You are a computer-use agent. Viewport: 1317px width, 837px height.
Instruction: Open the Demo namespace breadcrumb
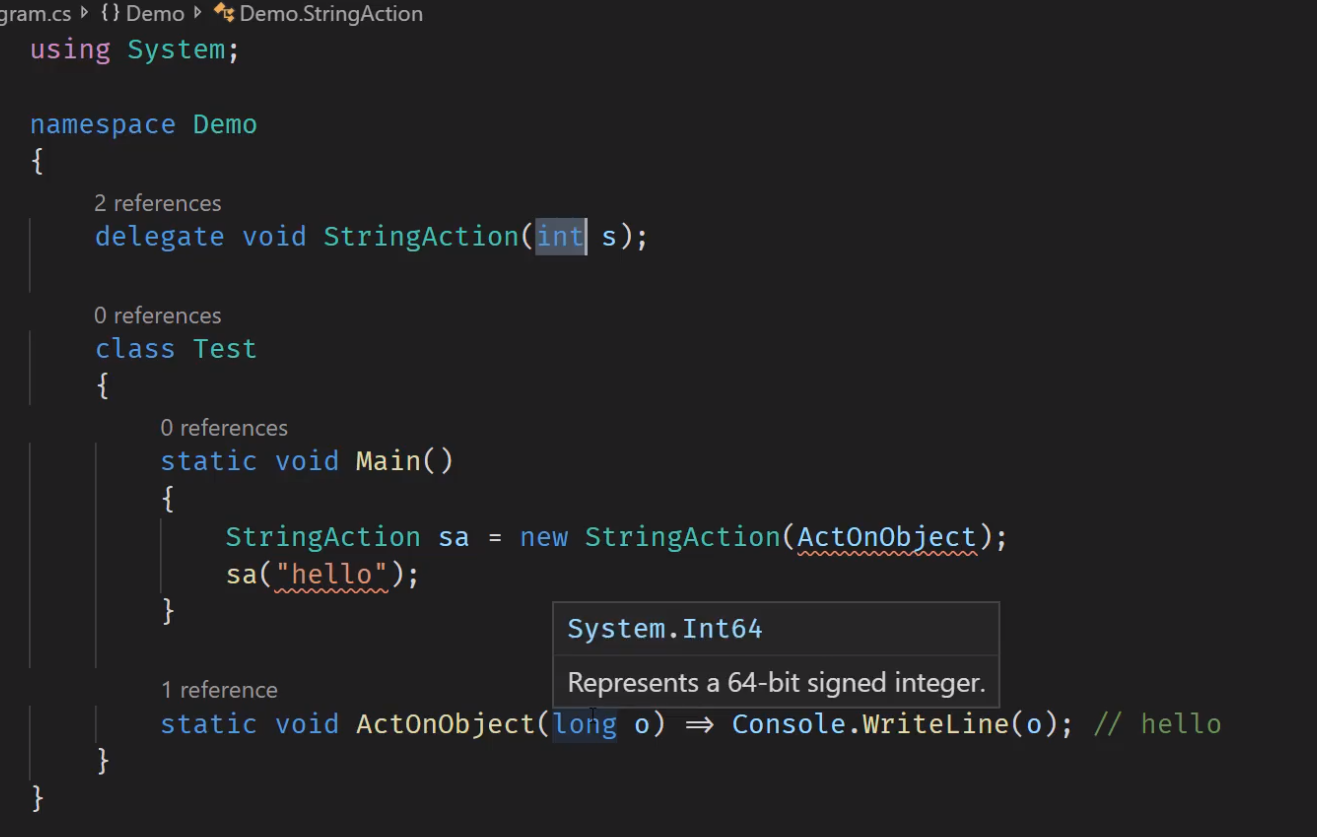(x=155, y=14)
